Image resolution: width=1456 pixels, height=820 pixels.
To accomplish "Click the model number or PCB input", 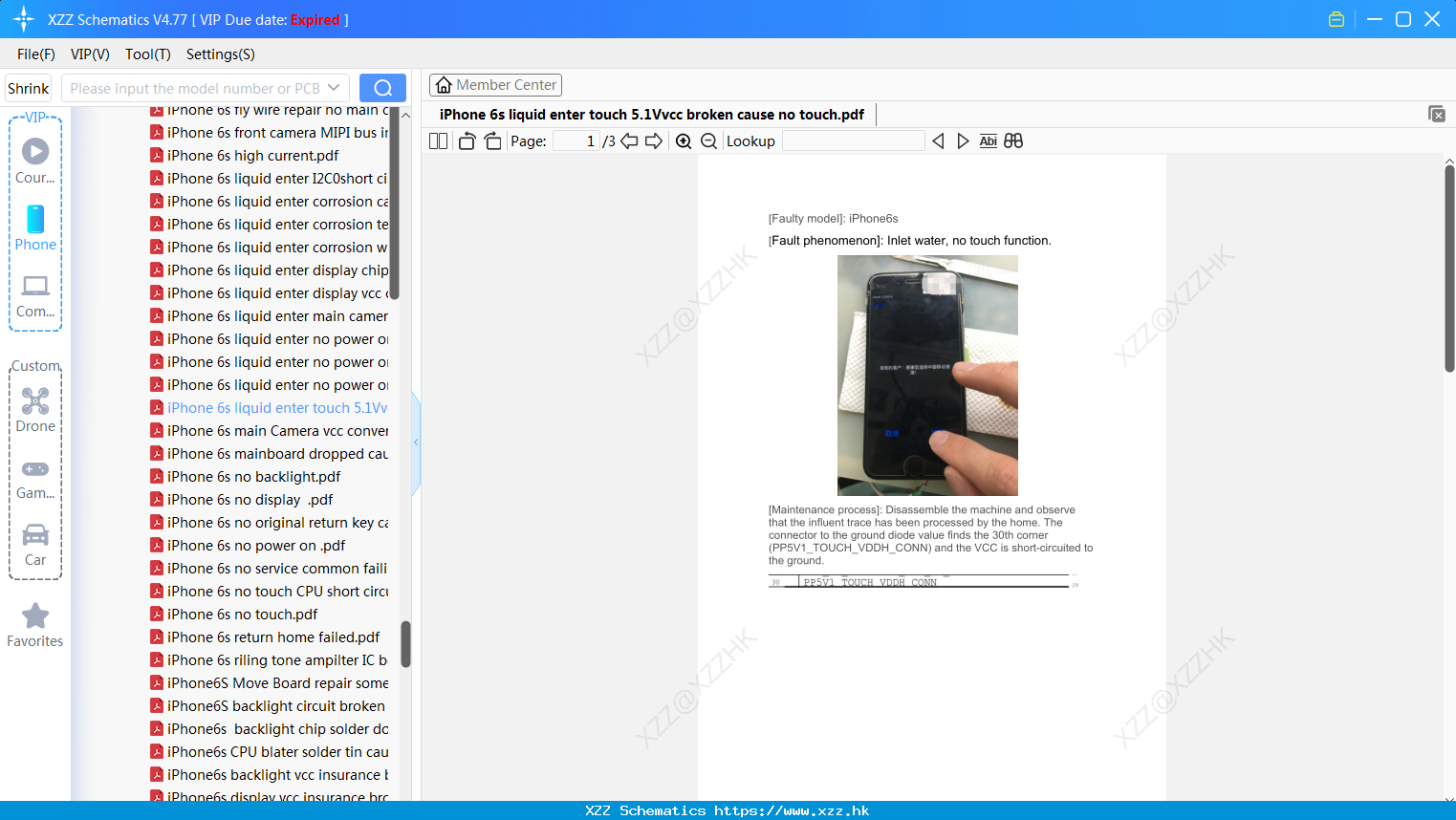I will click(196, 88).
